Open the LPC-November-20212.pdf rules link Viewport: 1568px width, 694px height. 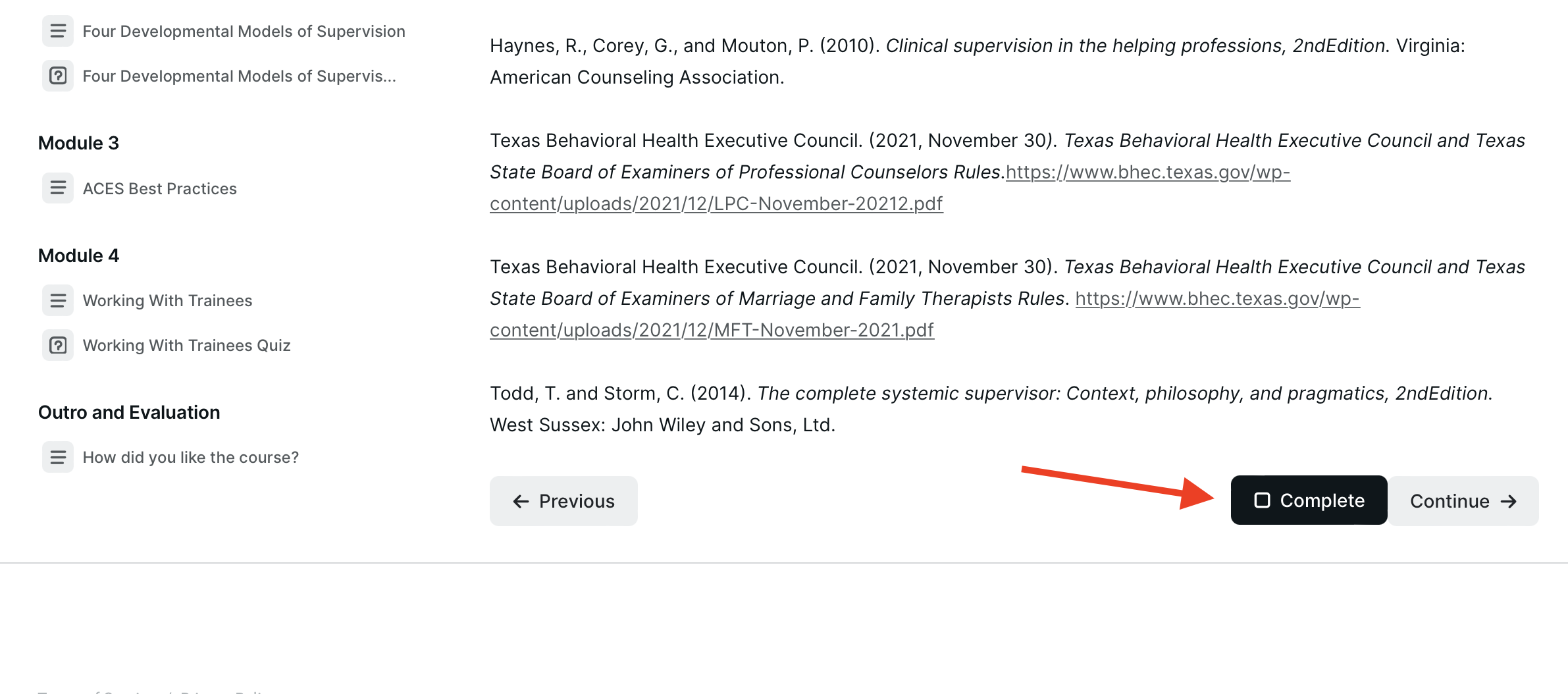[x=716, y=204]
